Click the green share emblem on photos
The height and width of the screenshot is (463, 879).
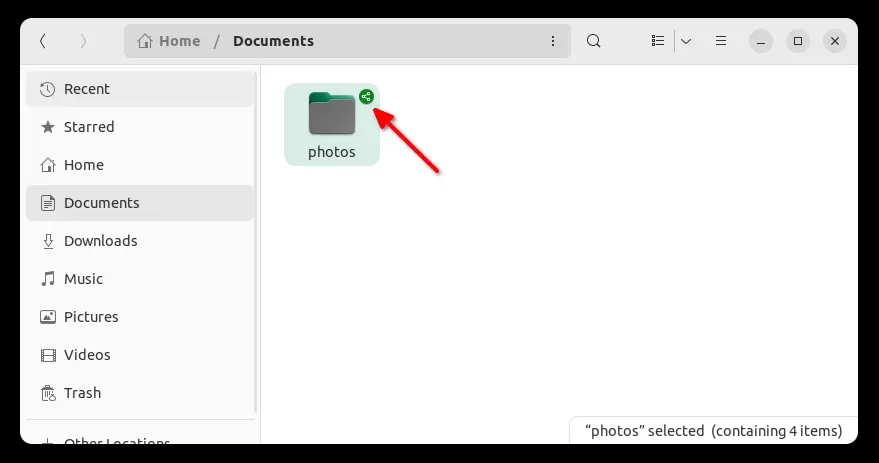[x=366, y=96]
